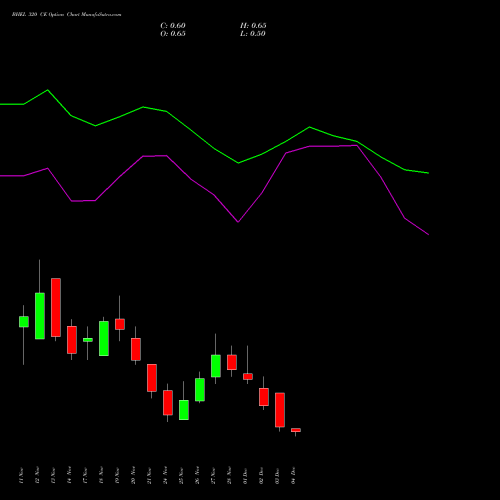Select the tall red candlestick above 13 Nov
The width and height of the screenshot is (500, 500).
pos(56,307)
